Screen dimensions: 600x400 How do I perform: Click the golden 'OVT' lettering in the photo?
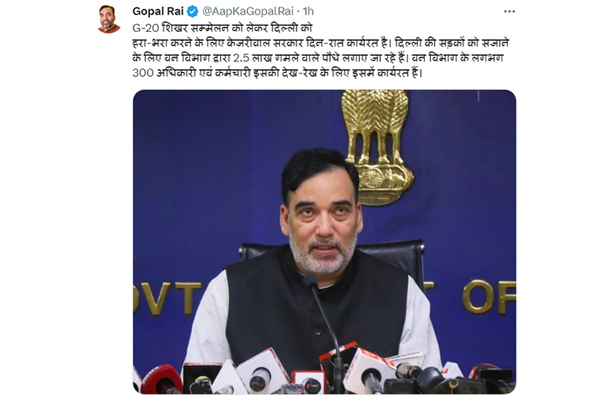168,298
